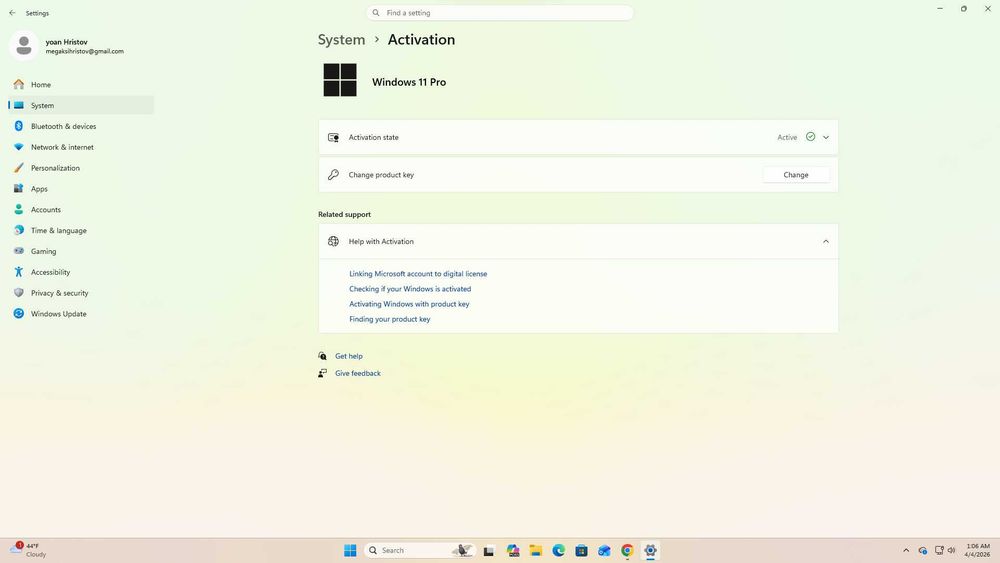Viewport: 1000px width, 563px height.
Task: Go to Time & language settings
Action: pos(81,230)
